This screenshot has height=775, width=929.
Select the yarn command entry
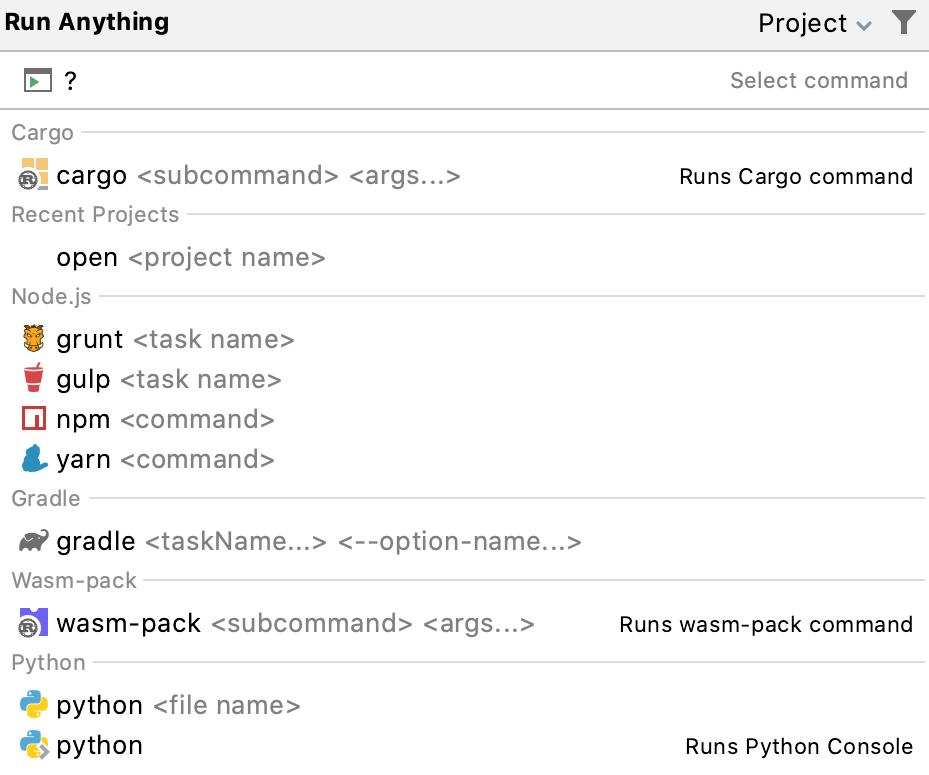(150, 459)
